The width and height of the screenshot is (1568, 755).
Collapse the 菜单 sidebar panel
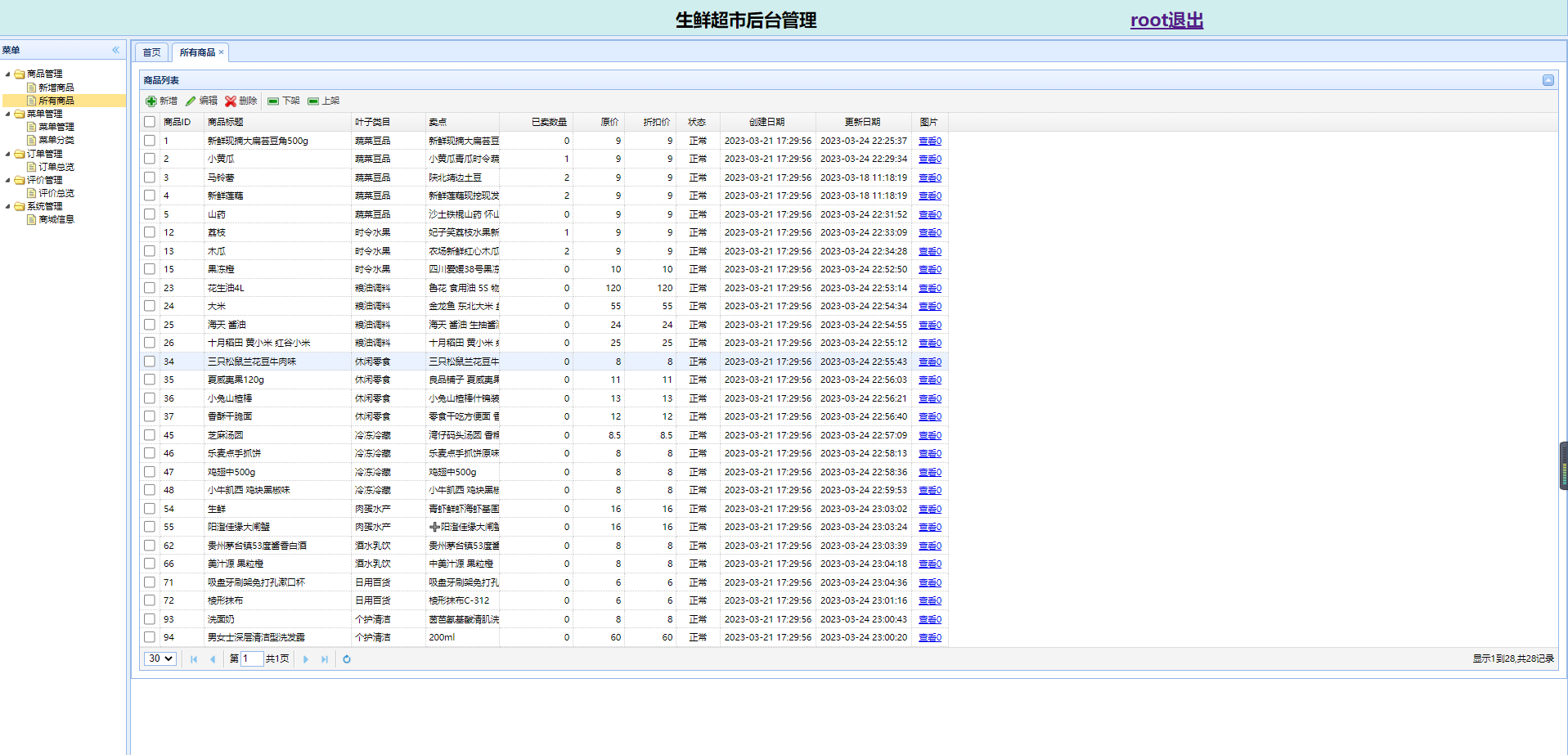pyautogui.click(x=115, y=50)
